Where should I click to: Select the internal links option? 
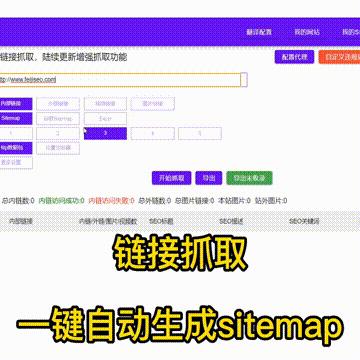[16, 104]
